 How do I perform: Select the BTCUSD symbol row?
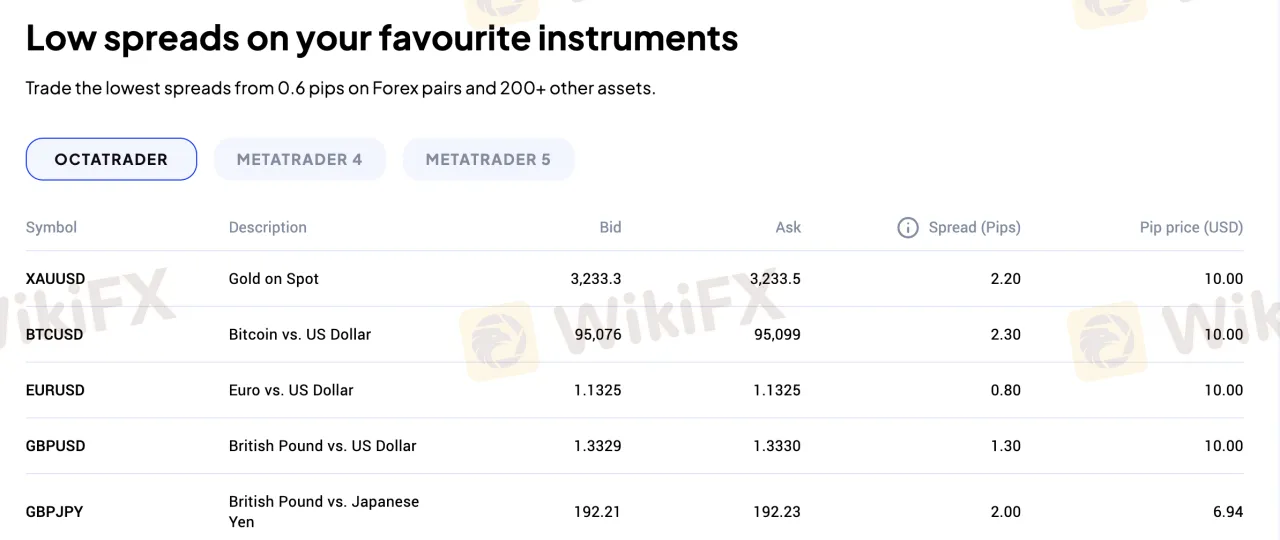[635, 335]
